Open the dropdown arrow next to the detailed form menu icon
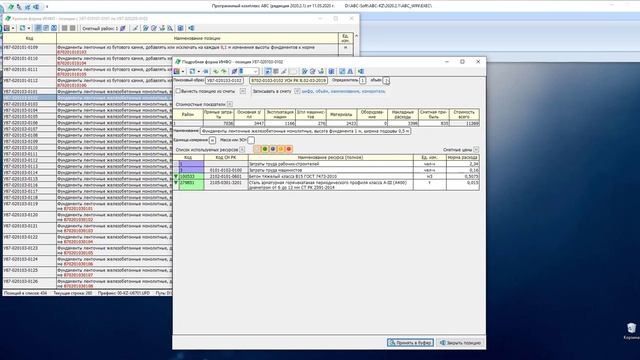 [x=183, y=71]
